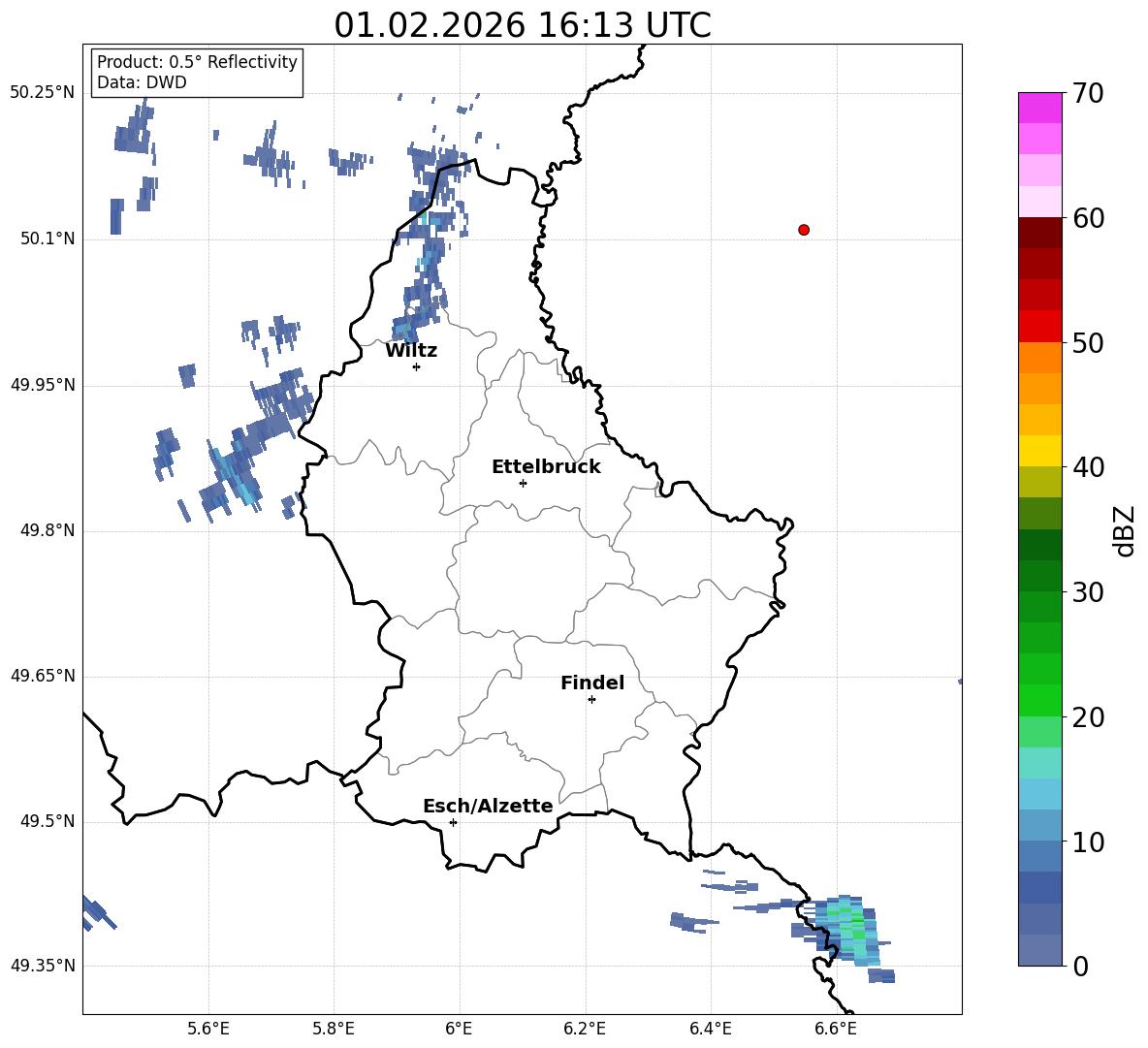Viewport: 1148px width, 1048px height.
Task: Click the dBZ colorbar axis label
Action: [1124, 530]
